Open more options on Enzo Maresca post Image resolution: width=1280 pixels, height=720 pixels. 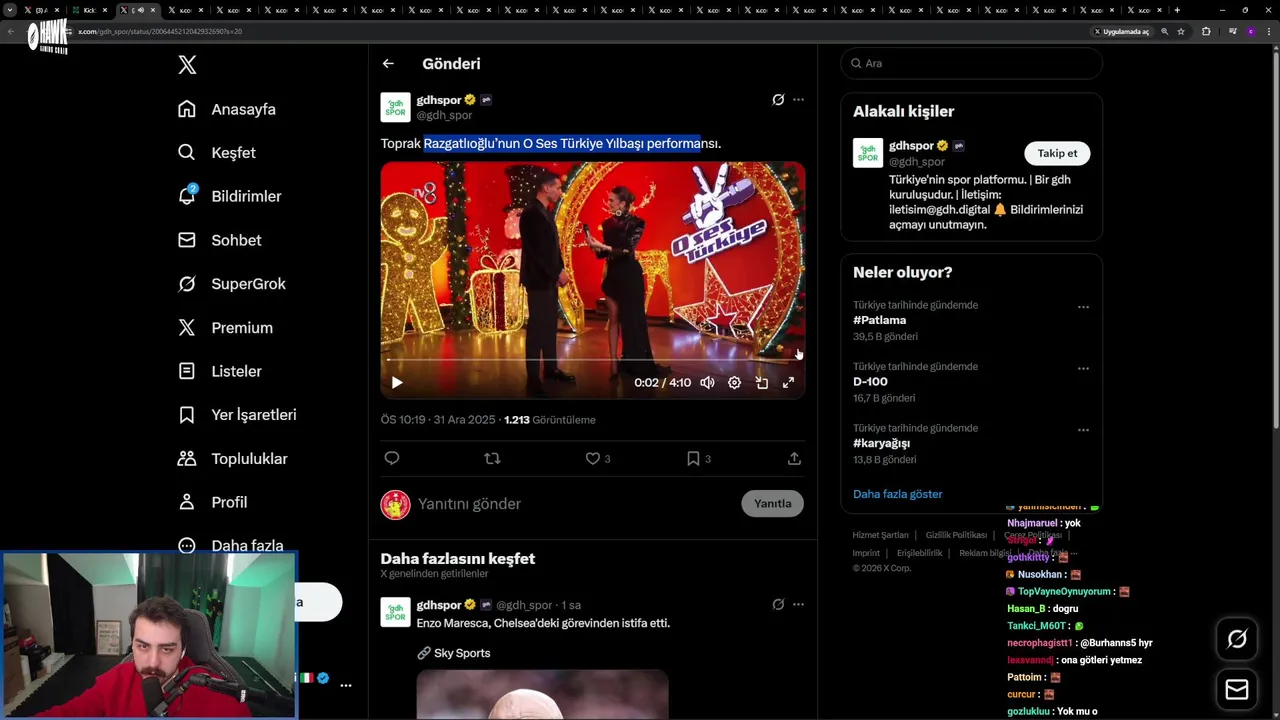point(798,604)
